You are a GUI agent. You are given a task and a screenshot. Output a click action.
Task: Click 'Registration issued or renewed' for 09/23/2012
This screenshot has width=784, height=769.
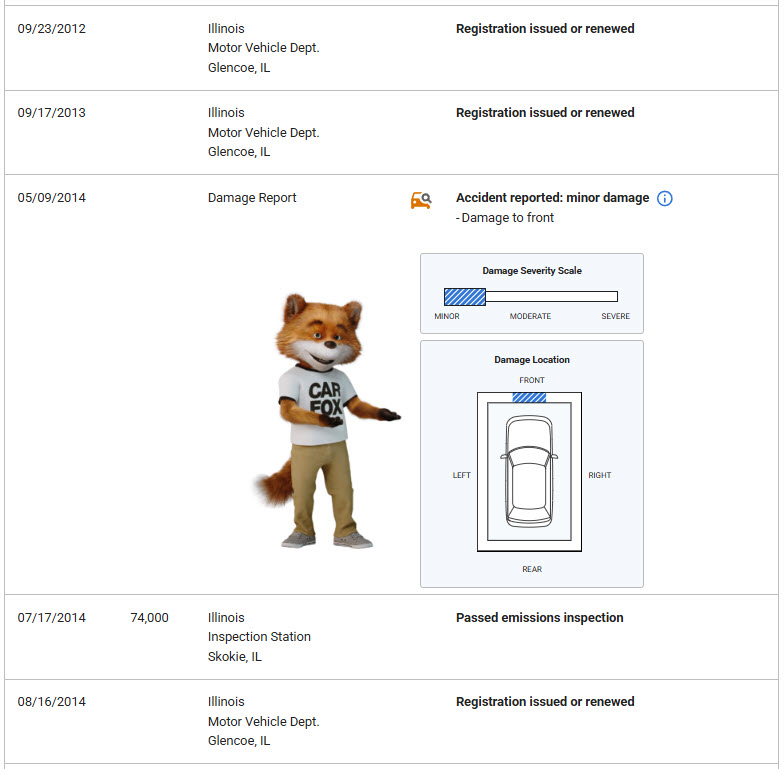pyautogui.click(x=545, y=29)
